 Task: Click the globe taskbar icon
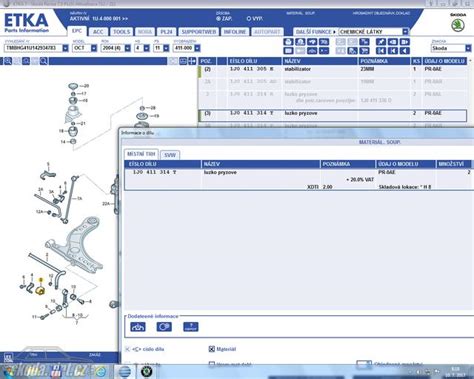(125, 371)
